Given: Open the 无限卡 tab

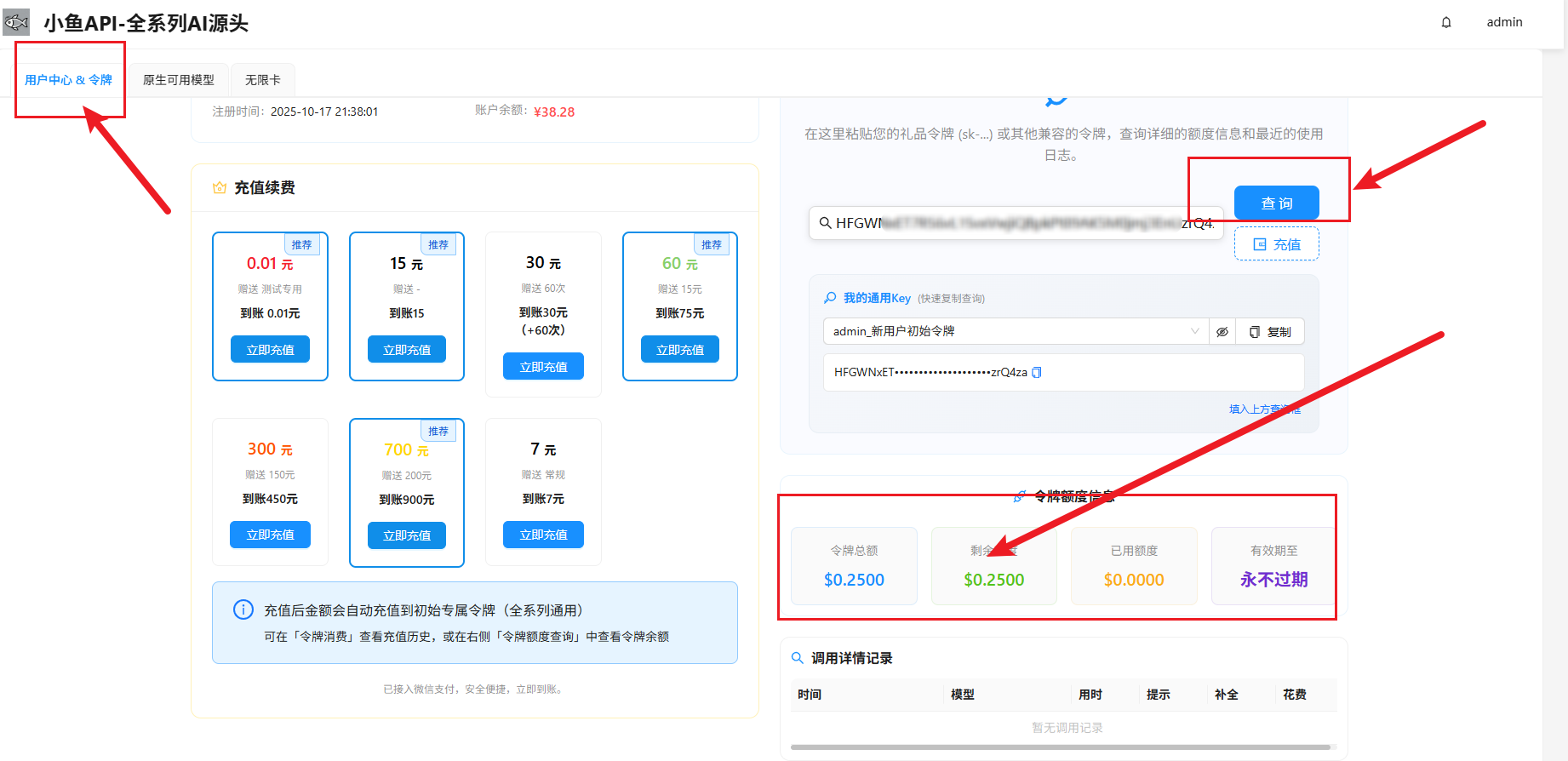Looking at the screenshot, I should tap(263, 80).
